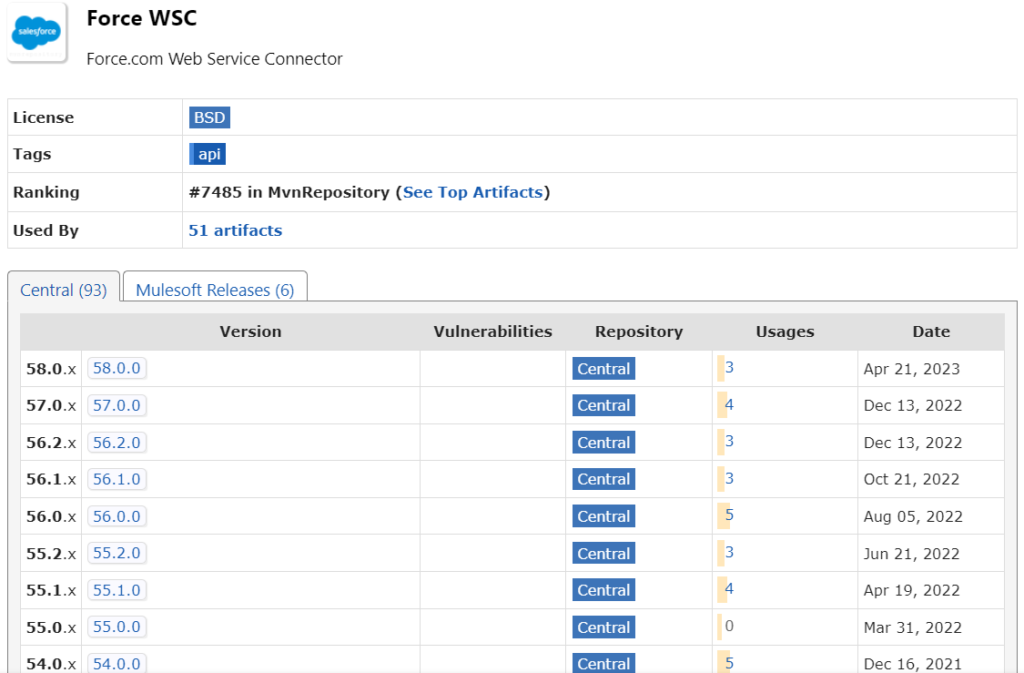Select the date Apr 19, 2022
The height and width of the screenshot is (673, 1024).
pos(912,590)
